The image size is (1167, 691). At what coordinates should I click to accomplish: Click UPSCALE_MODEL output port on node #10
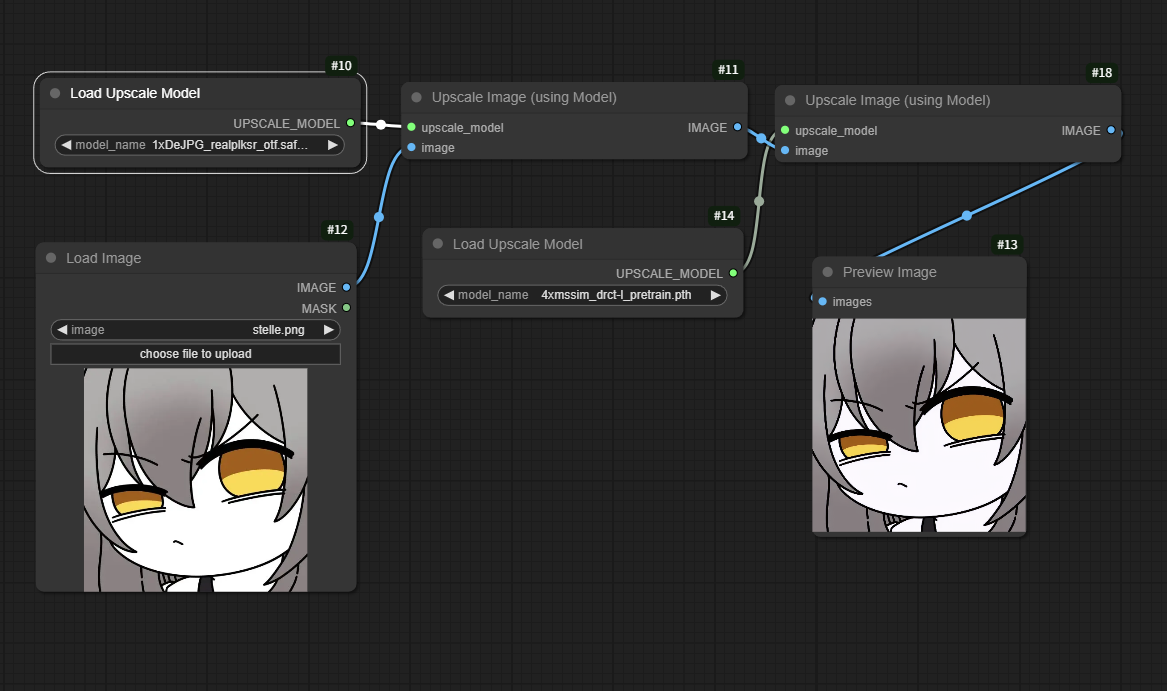point(350,123)
